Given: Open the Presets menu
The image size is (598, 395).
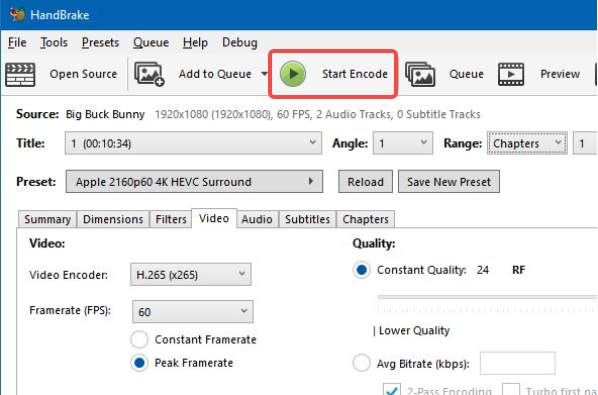Looking at the screenshot, I should pos(100,42).
